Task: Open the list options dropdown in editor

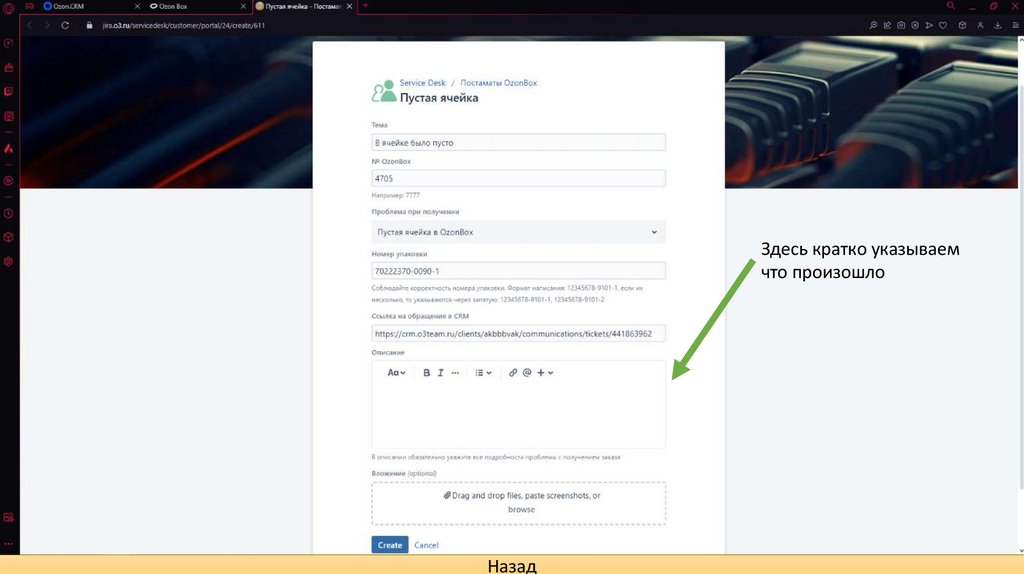Action: pyautogui.click(x=483, y=373)
